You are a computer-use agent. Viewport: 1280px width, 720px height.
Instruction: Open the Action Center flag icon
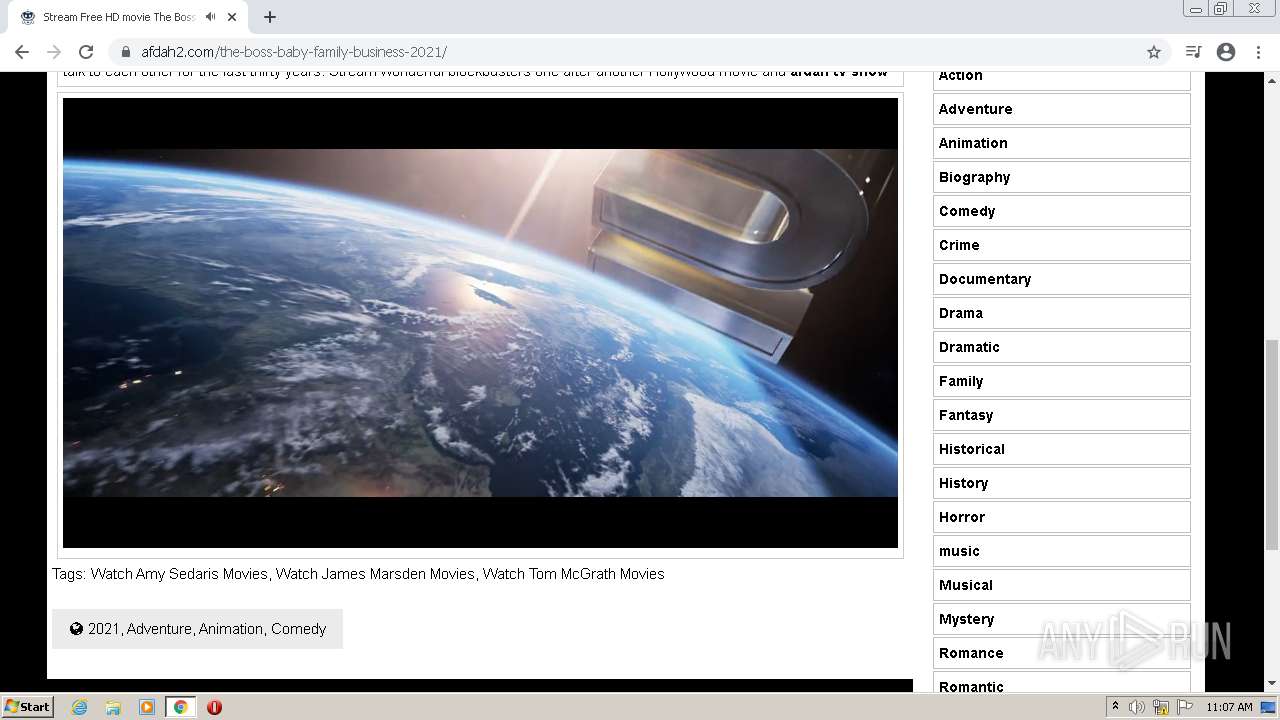click(x=1185, y=707)
